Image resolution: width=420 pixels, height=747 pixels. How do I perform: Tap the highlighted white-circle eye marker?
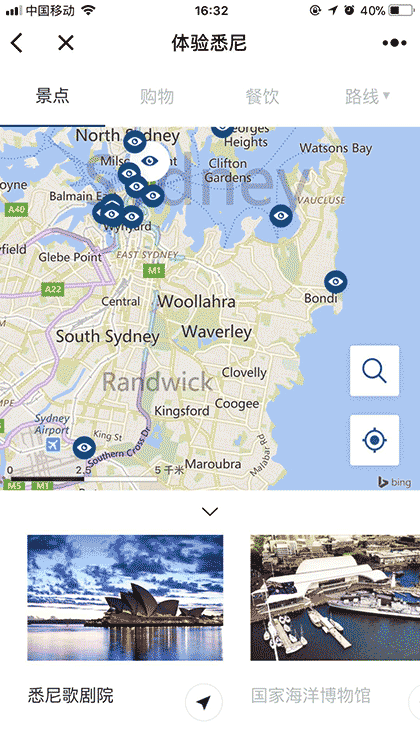(150, 161)
